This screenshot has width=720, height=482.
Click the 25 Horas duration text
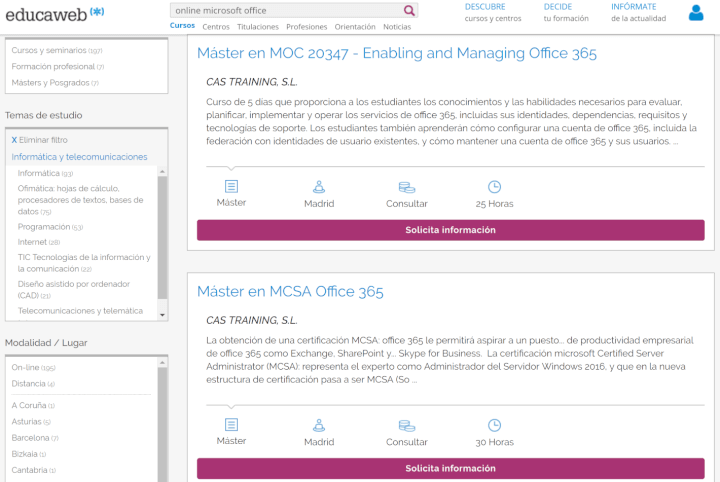494,204
